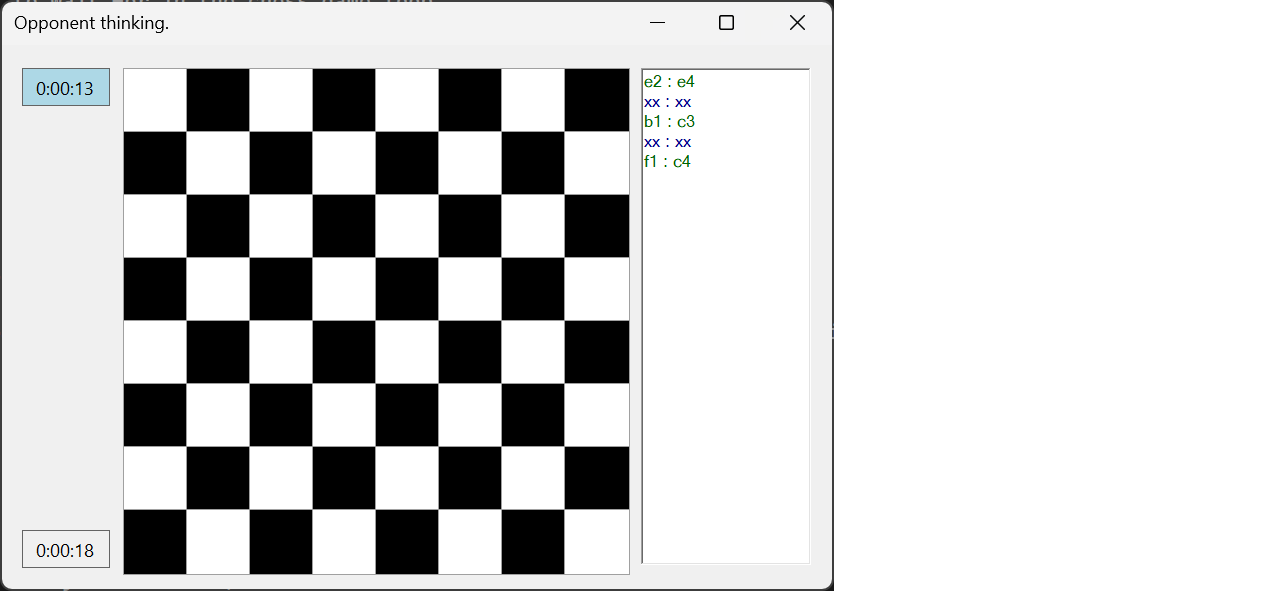This screenshot has width=1261, height=591.
Task: Minimize the chess game window
Action: 657,22
